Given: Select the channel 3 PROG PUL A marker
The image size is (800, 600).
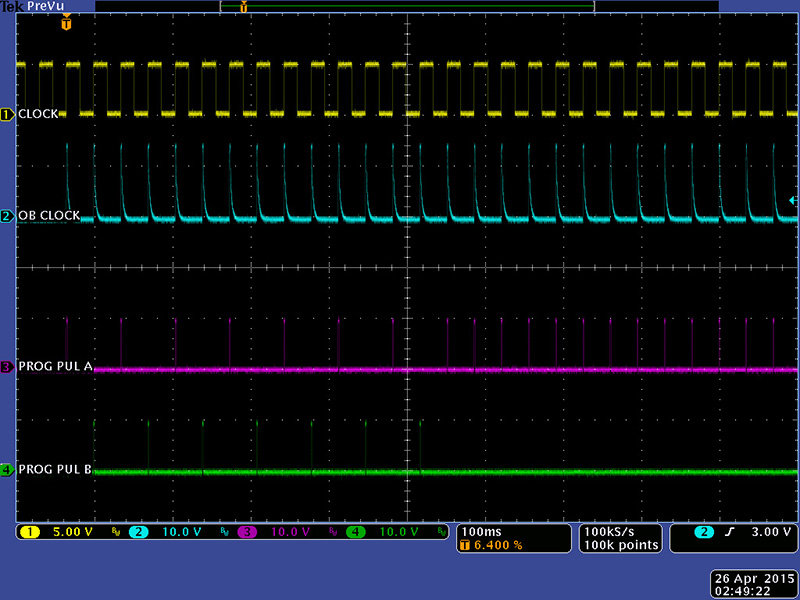Looking at the screenshot, I should click(8, 367).
